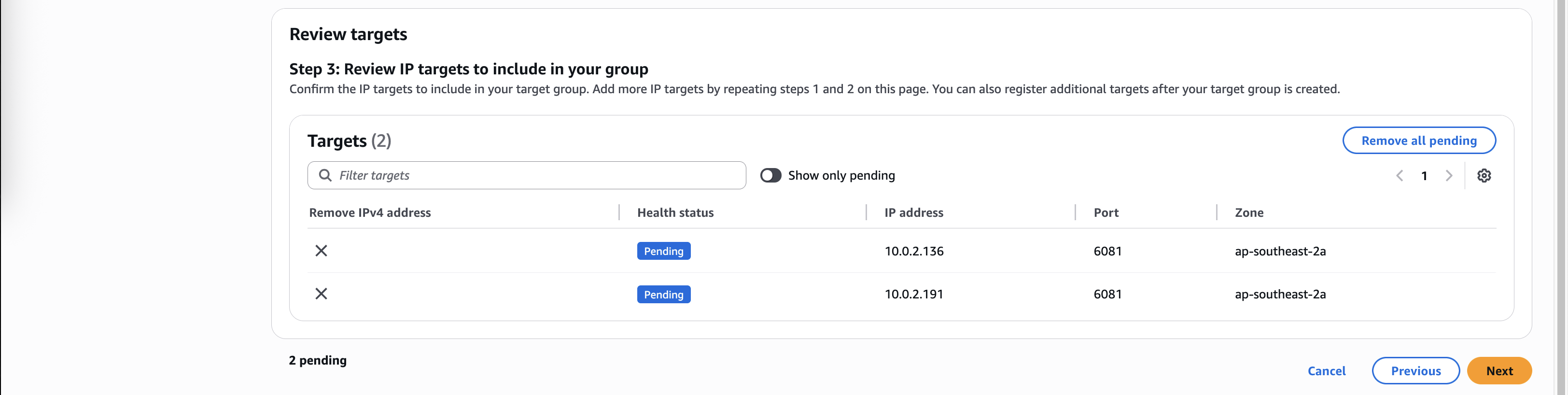Remove the 10.0.2.136 target with its X icon
This screenshot has height=395, width=1568.
coord(321,251)
